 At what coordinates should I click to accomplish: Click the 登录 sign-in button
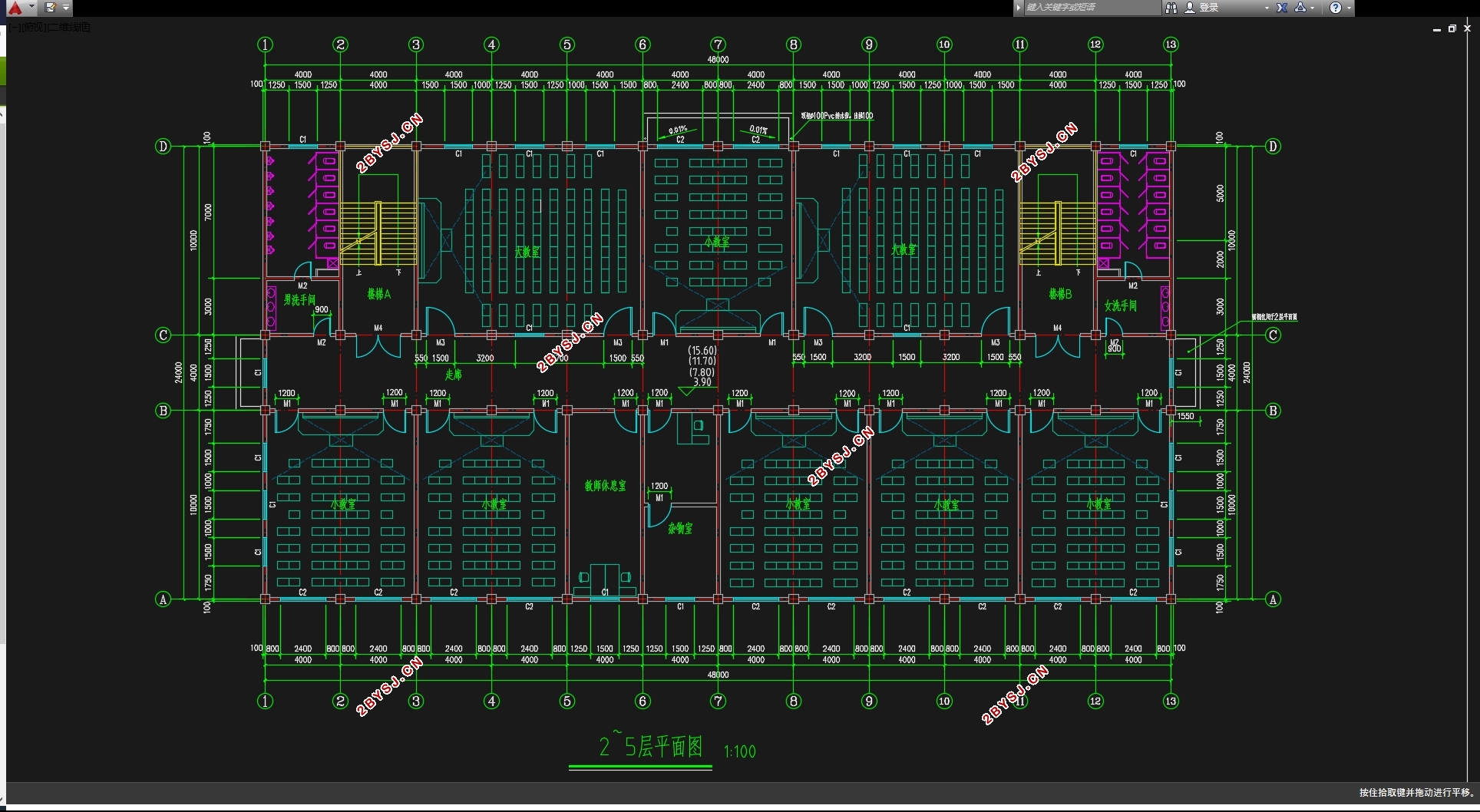(x=1209, y=8)
